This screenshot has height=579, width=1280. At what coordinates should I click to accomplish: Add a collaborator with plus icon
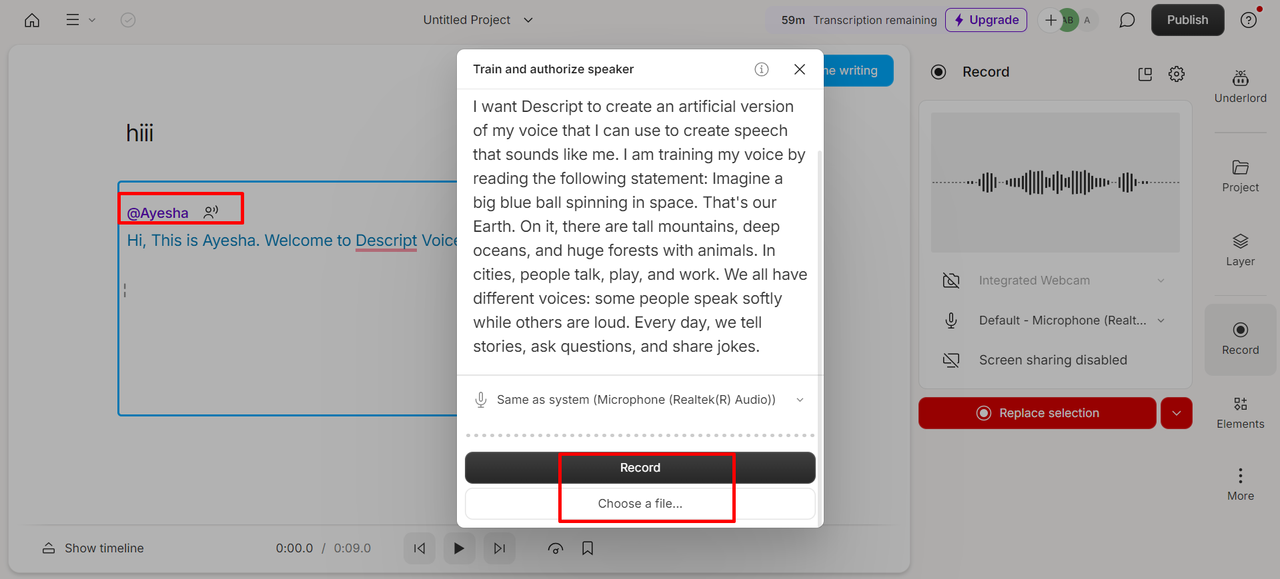tap(1050, 20)
